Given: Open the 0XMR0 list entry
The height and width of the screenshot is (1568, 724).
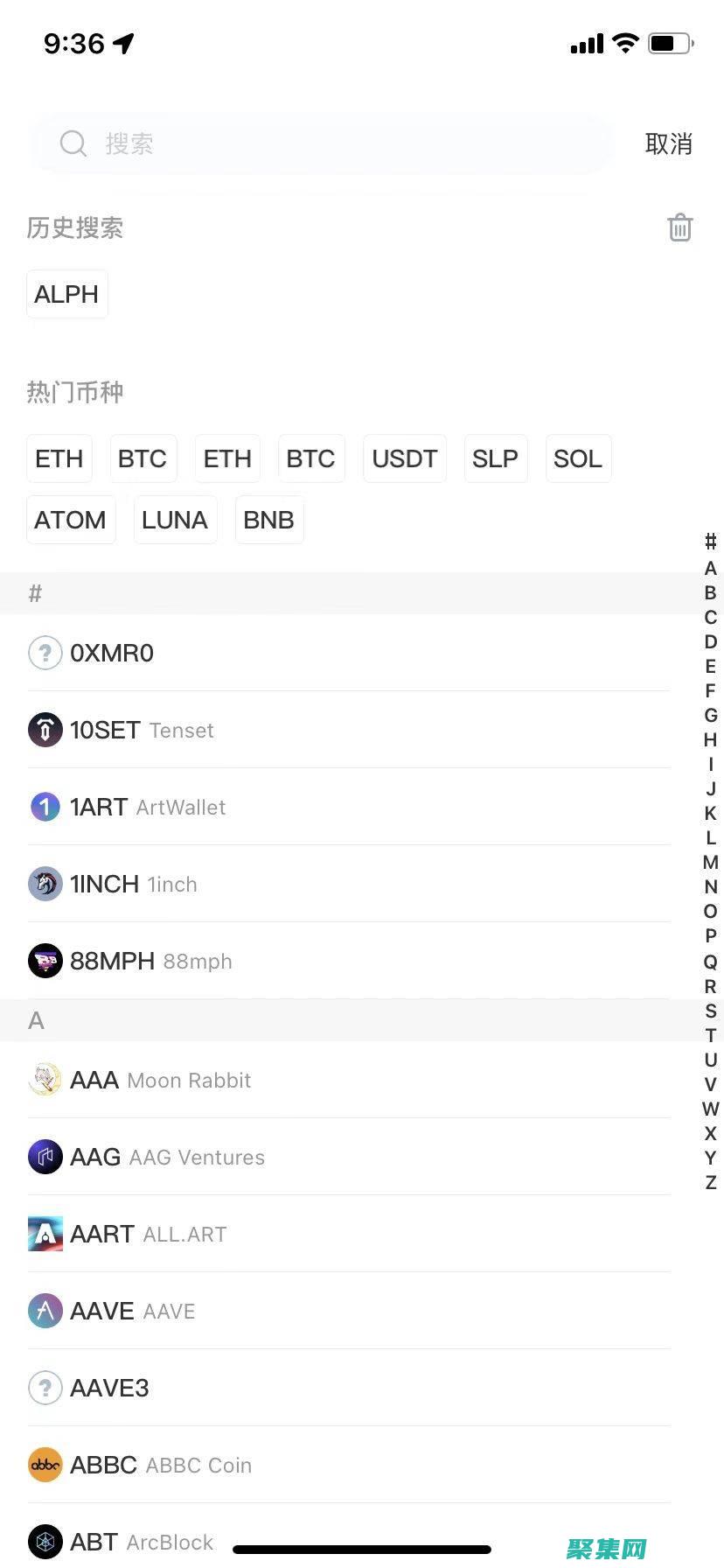Looking at the screenshot, I should (350, 653).
